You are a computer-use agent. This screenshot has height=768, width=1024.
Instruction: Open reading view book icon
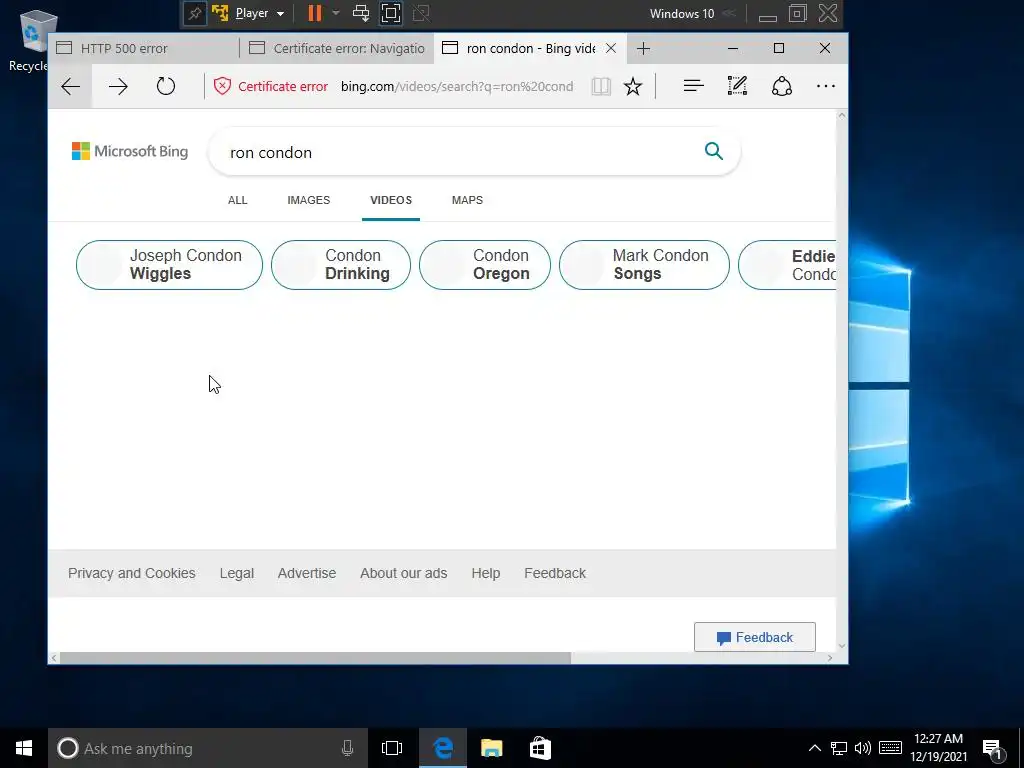(x=601, y=86)
